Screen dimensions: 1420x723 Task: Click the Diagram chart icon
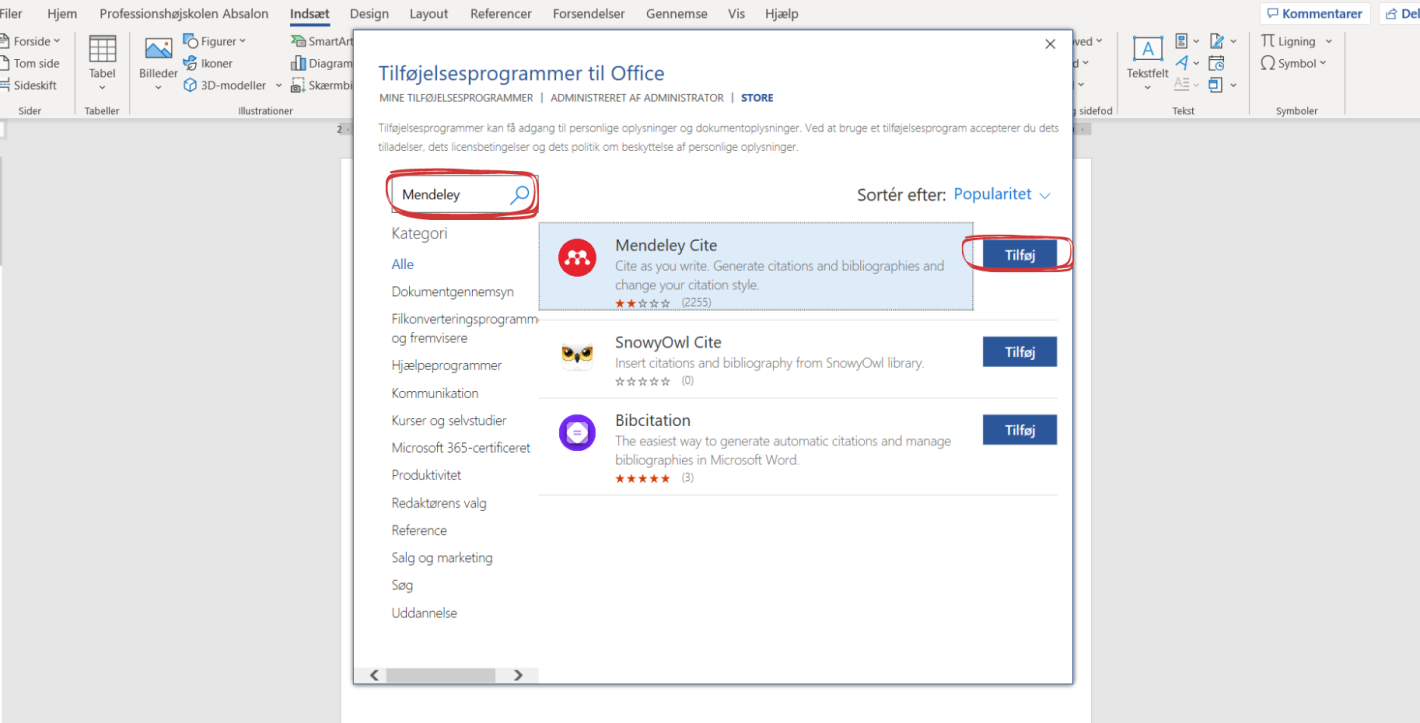298,63
